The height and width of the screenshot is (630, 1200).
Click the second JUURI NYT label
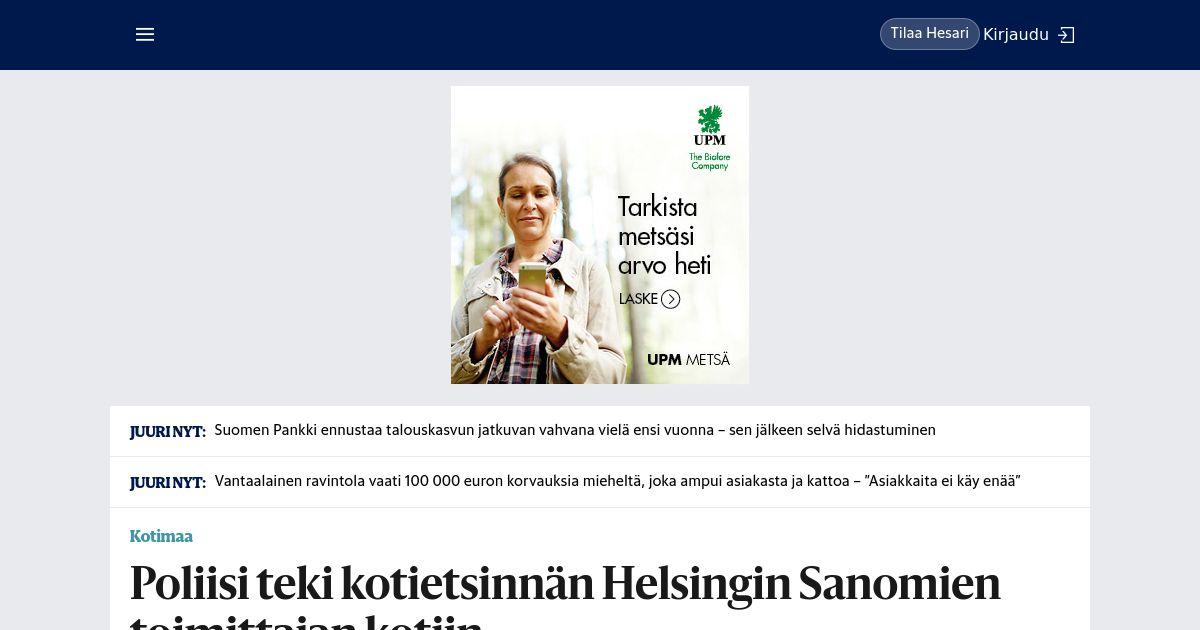pyautogui.click(x=167, y=483)
